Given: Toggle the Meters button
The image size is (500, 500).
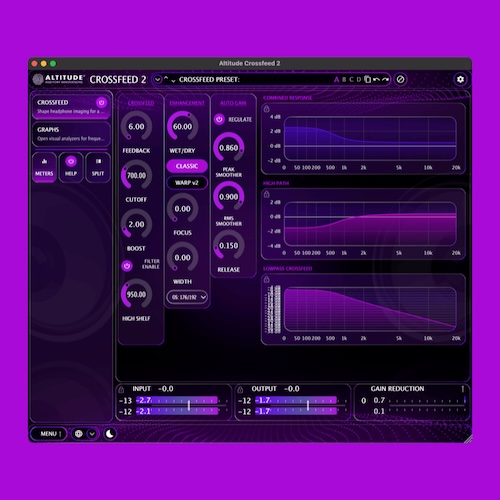Looking at the screenshot, I should (44, 168).
